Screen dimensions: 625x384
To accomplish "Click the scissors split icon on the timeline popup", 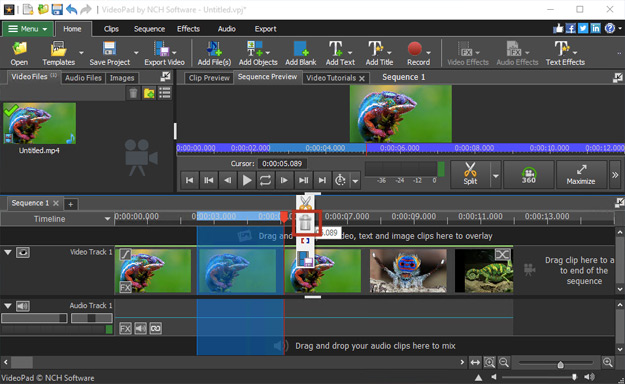I will tap(305, 203).
